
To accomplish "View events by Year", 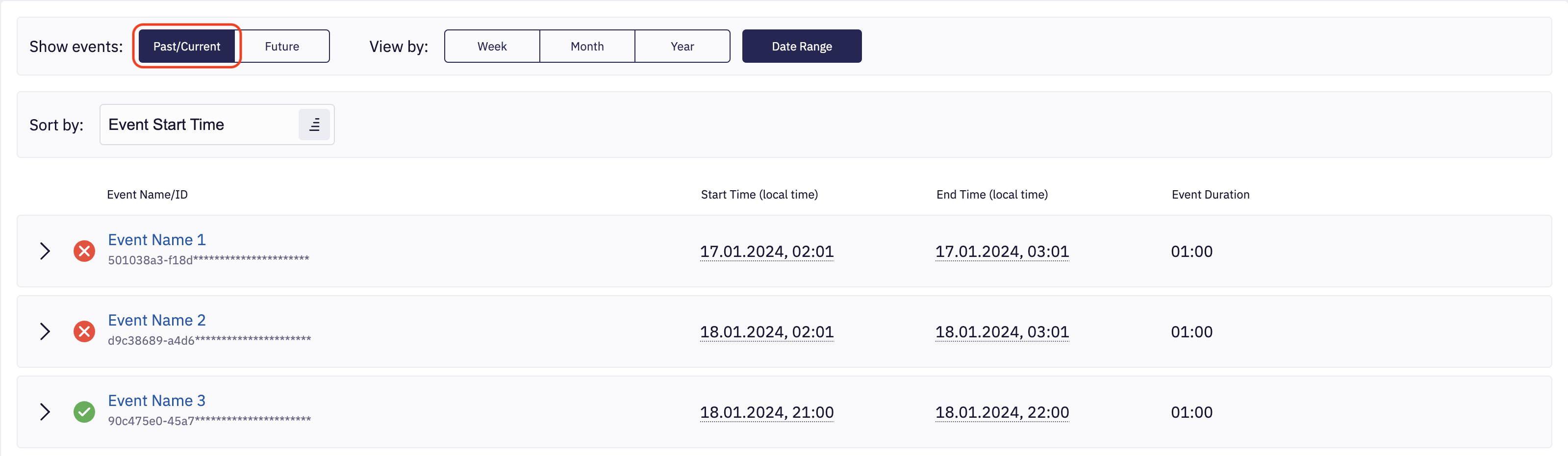I will (x=682, y=46).
